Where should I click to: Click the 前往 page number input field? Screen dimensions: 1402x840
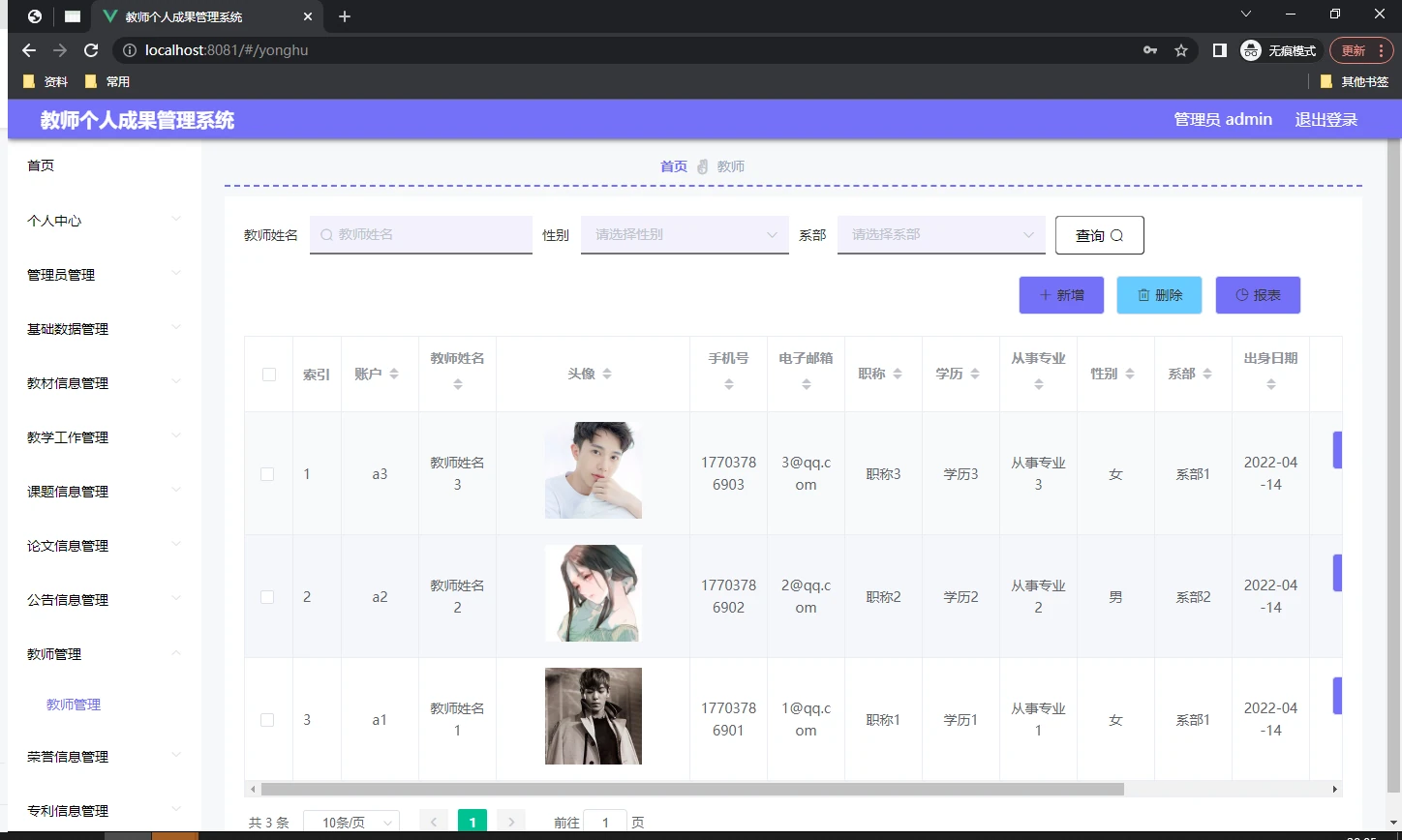coord(605,821)
